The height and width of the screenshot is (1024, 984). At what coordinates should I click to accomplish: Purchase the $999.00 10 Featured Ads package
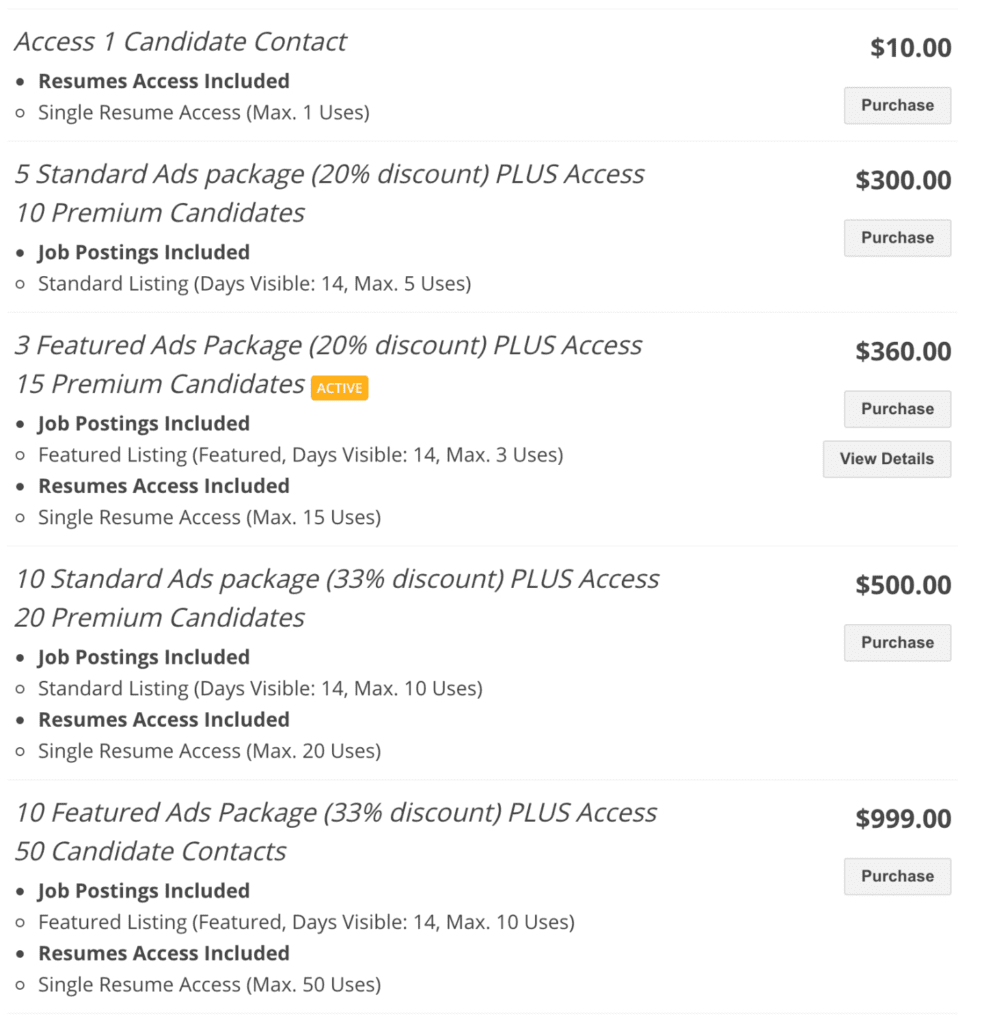coord(897,876)
